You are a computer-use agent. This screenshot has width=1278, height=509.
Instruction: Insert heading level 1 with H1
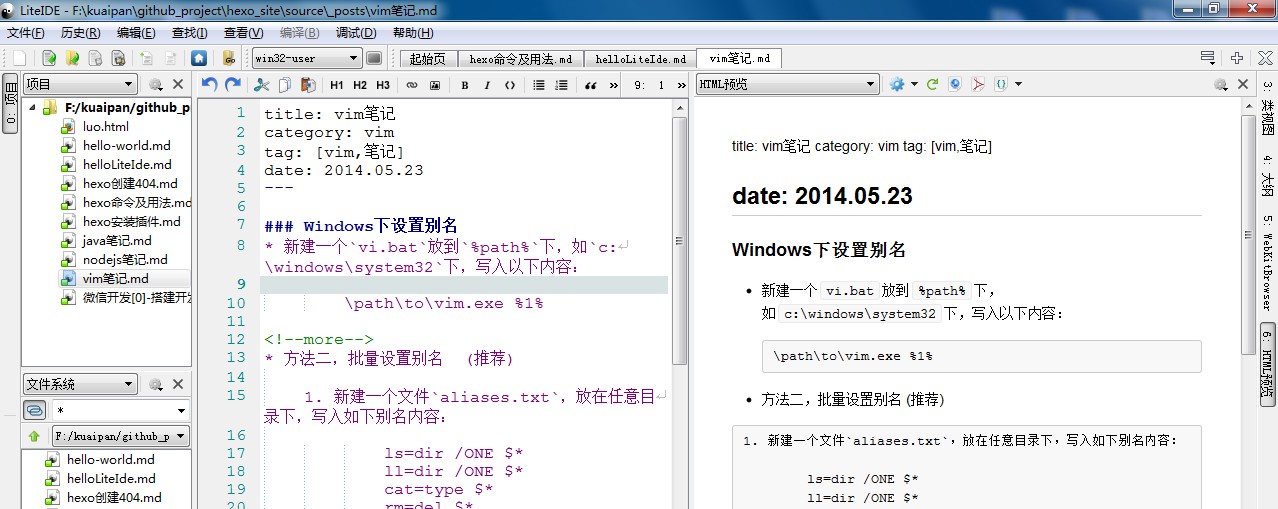[x=337, y=85]
